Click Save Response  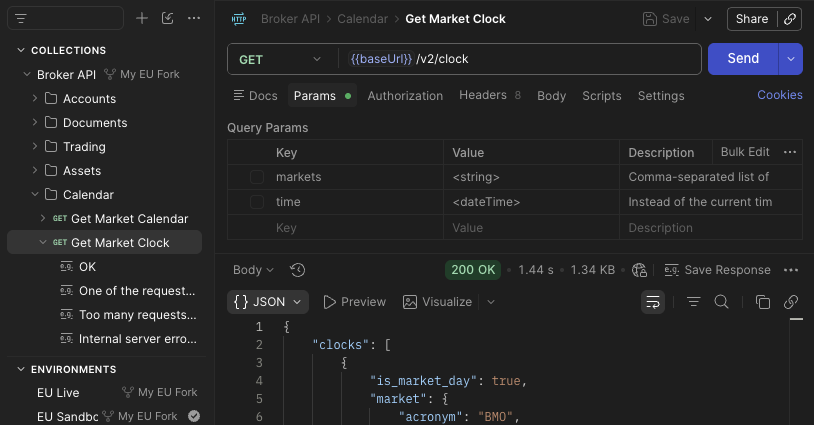[x=717, y=270]
